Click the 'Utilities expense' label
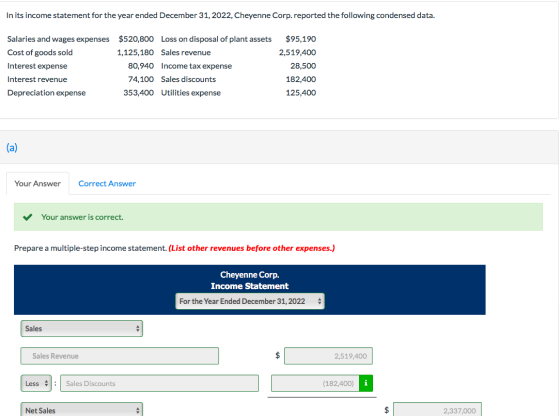The height and width of the screenshot is (416, 560). 191,93
